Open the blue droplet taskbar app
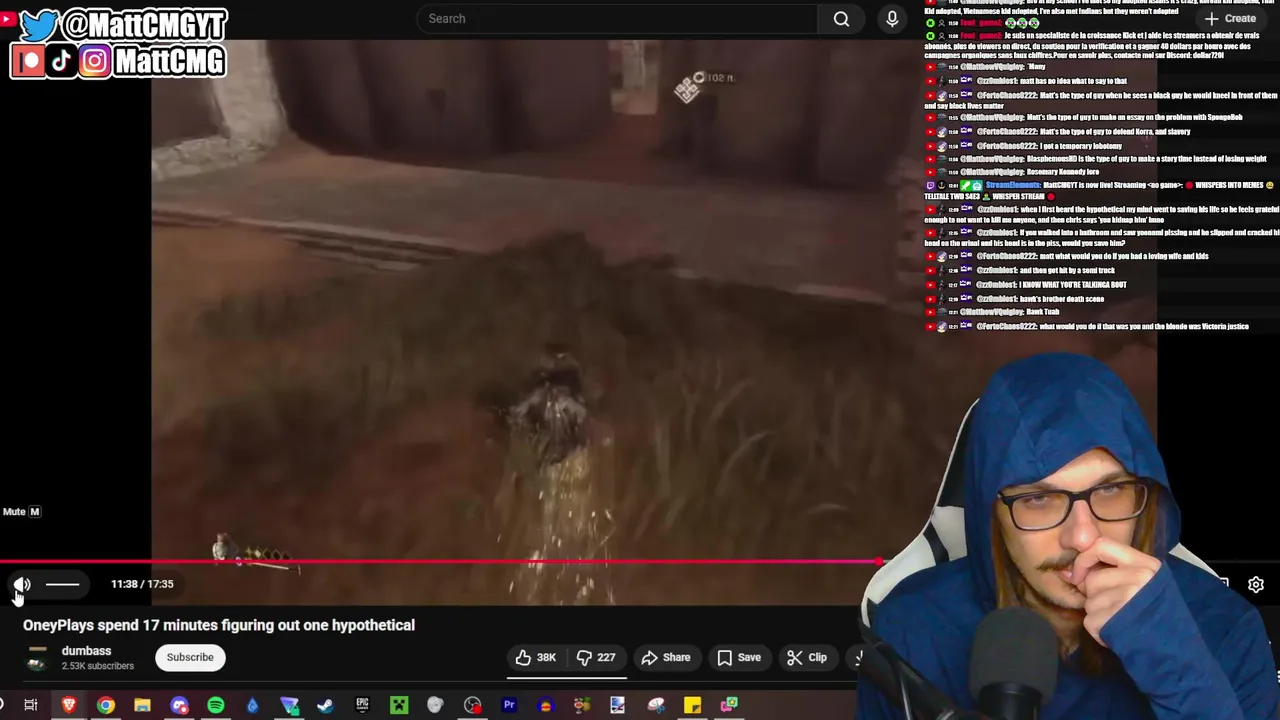This screenshot has width=1280, height=720. 252,705
